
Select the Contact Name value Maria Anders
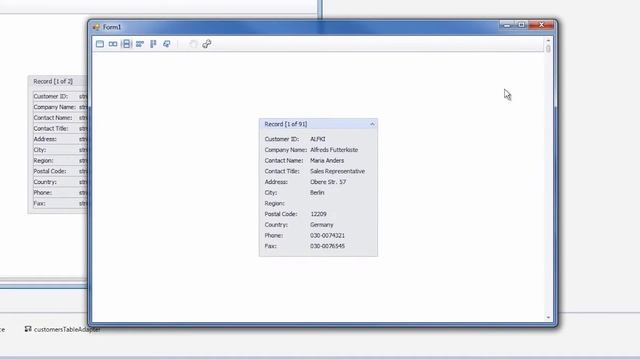tap(327, 160)
